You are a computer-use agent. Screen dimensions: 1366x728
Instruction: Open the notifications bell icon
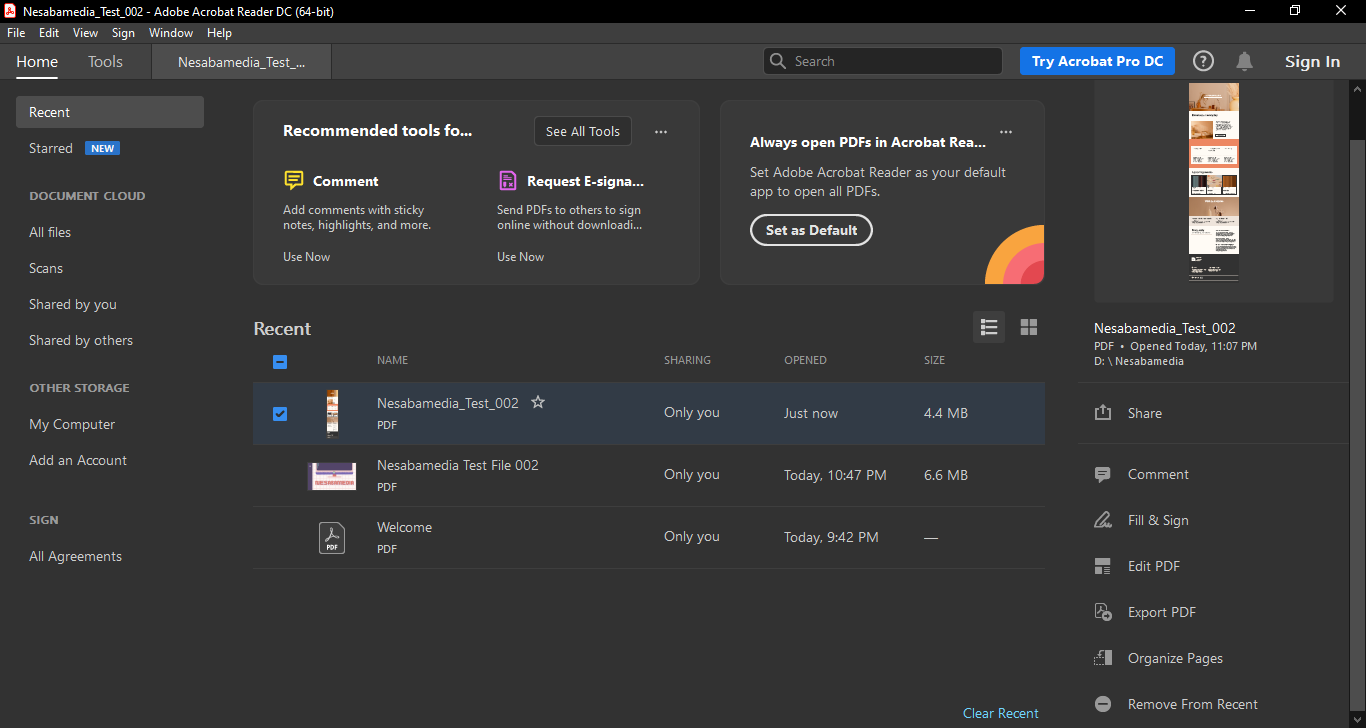coord(1244,61)
